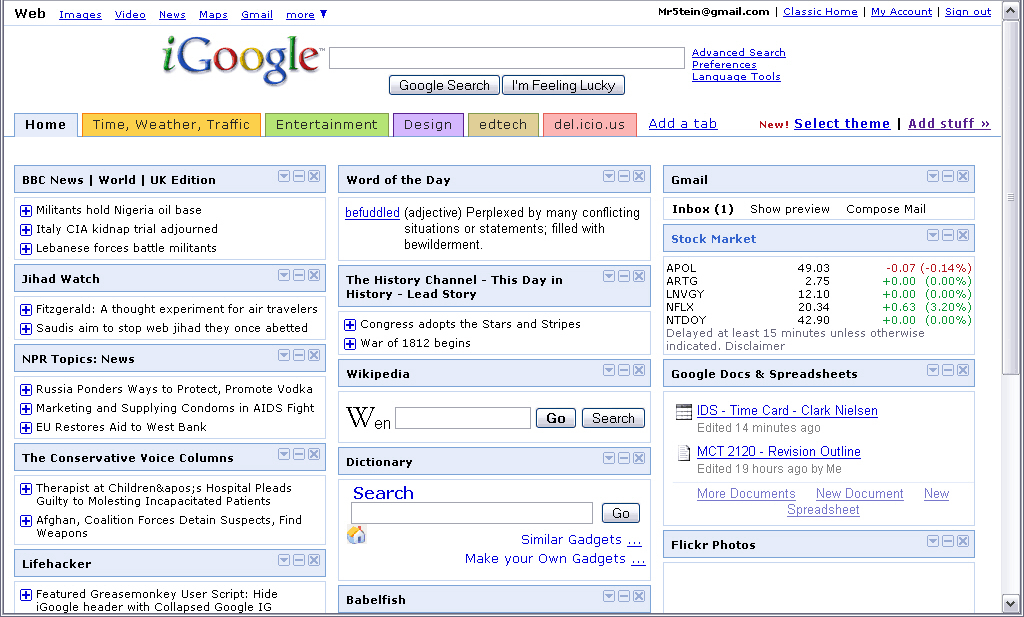The height and width of the screenshot is (617, 1024).
Task: Expand 'Russia Ponders Ways to Protect' Vodka story
Action: click(26, 390)
